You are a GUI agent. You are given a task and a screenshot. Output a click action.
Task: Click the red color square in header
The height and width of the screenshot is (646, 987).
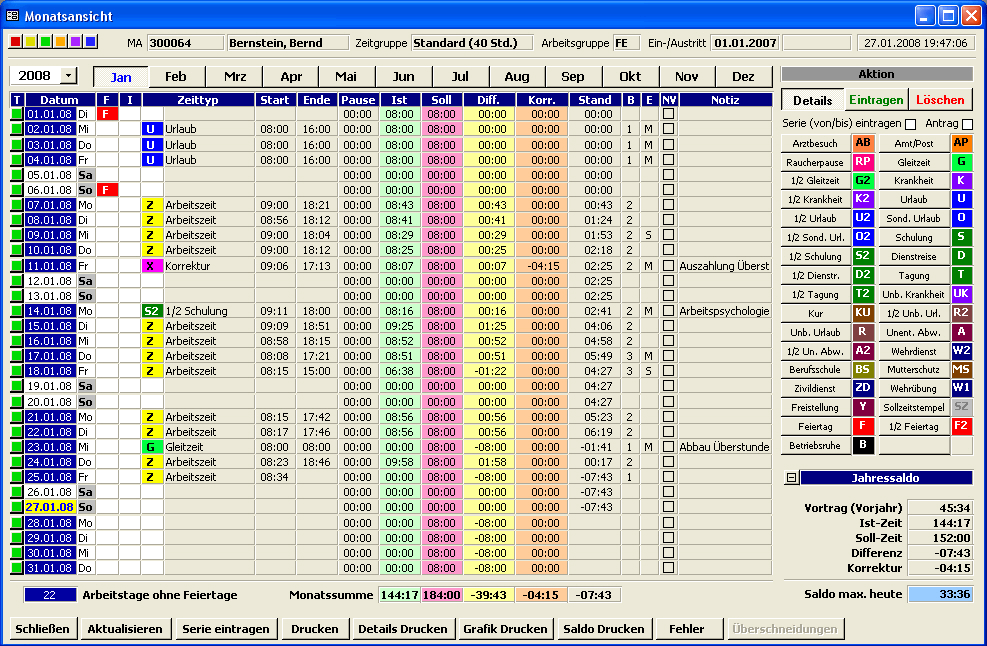tap(16, 42)
